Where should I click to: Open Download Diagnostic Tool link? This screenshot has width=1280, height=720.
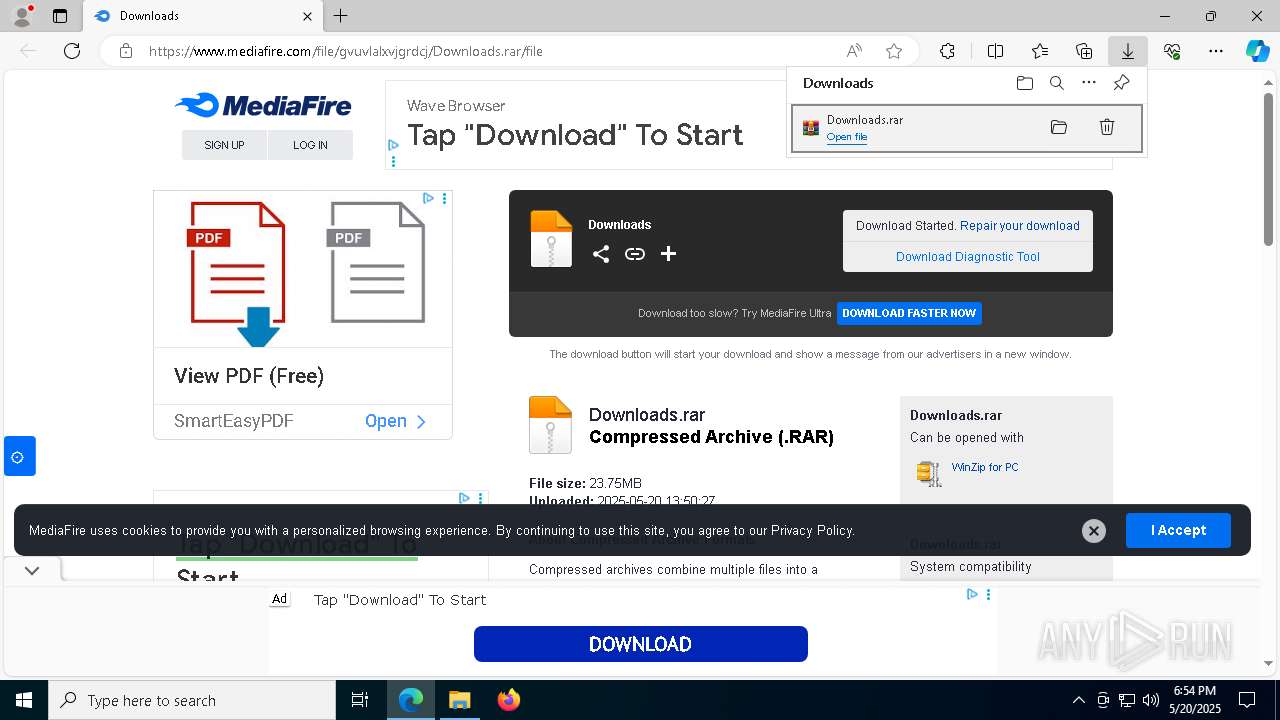tap(968, 257)
